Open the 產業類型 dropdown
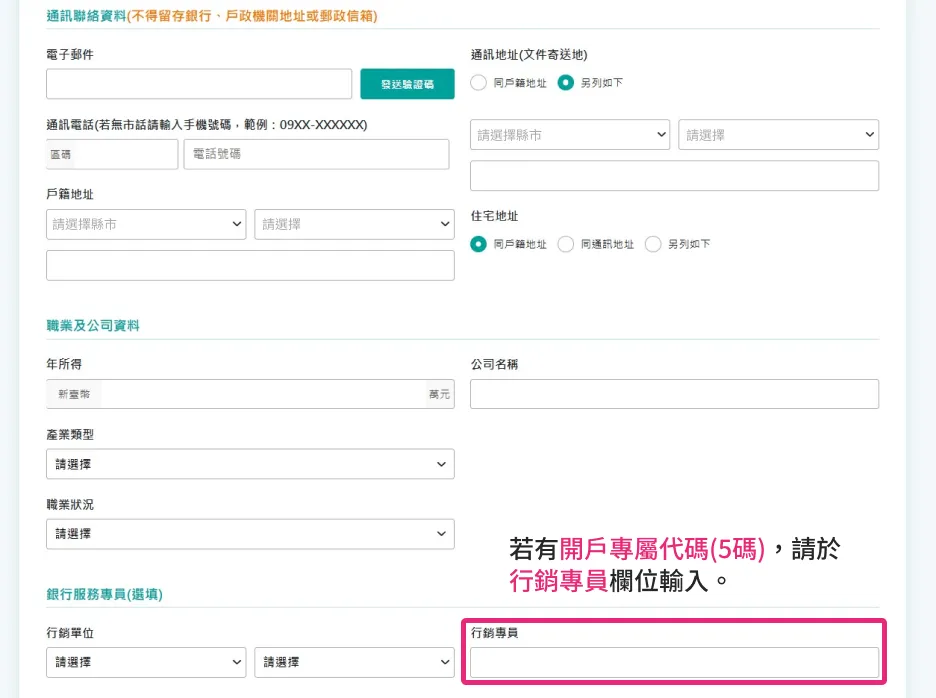Viewport: 936px width, 698px height. coord(250,463)
